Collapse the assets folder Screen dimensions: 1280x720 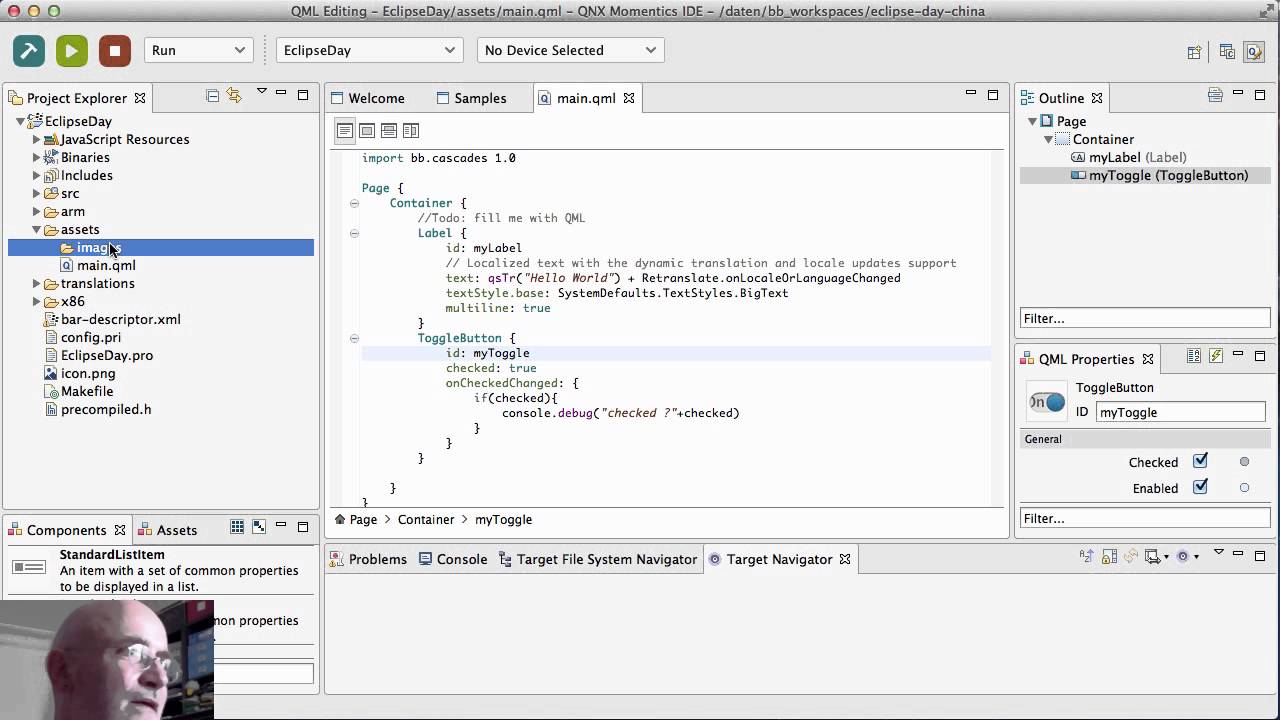coord(37,229)
